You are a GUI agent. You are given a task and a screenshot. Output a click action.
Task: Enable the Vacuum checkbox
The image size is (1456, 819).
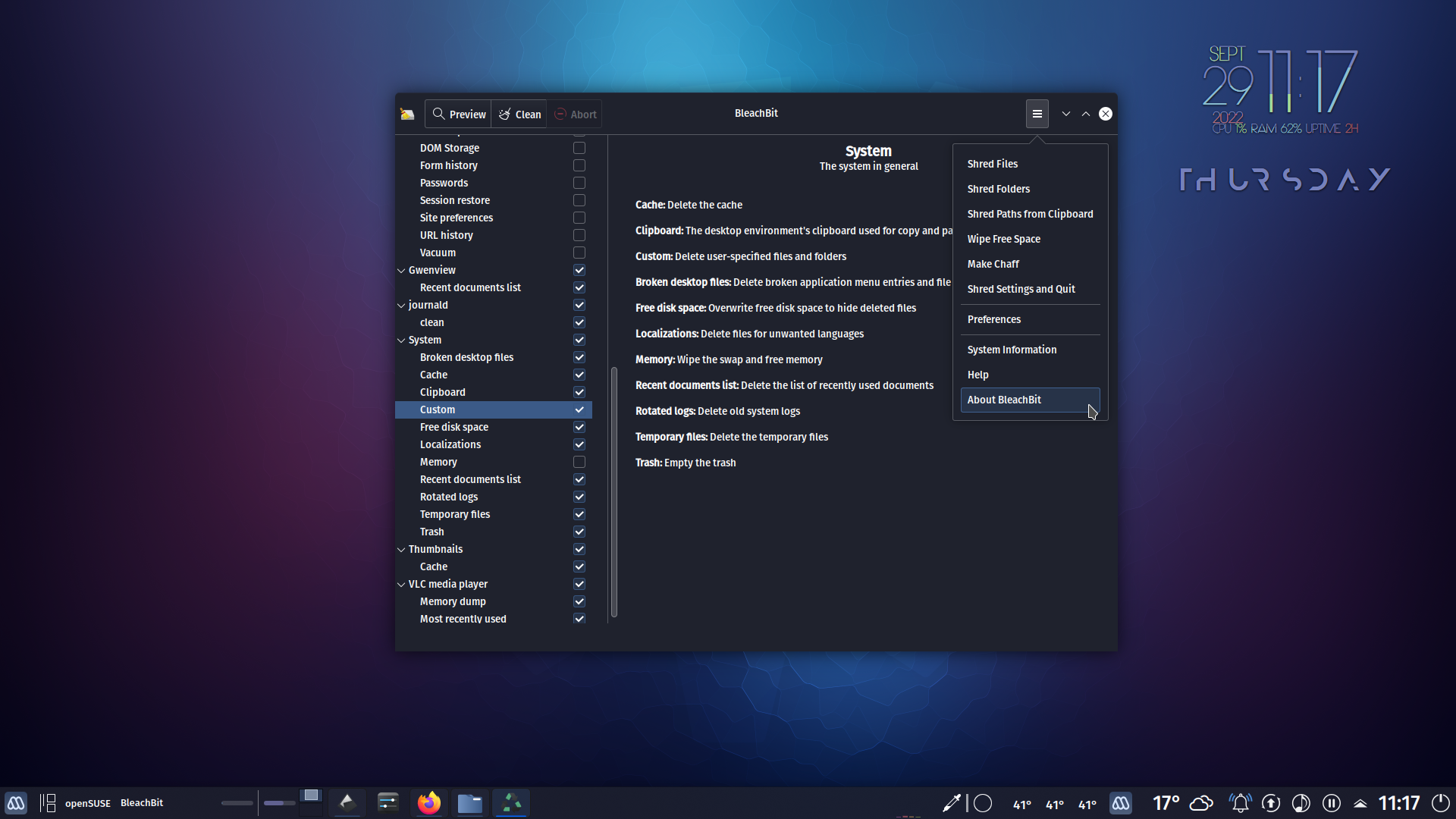(x=579, y=253)
